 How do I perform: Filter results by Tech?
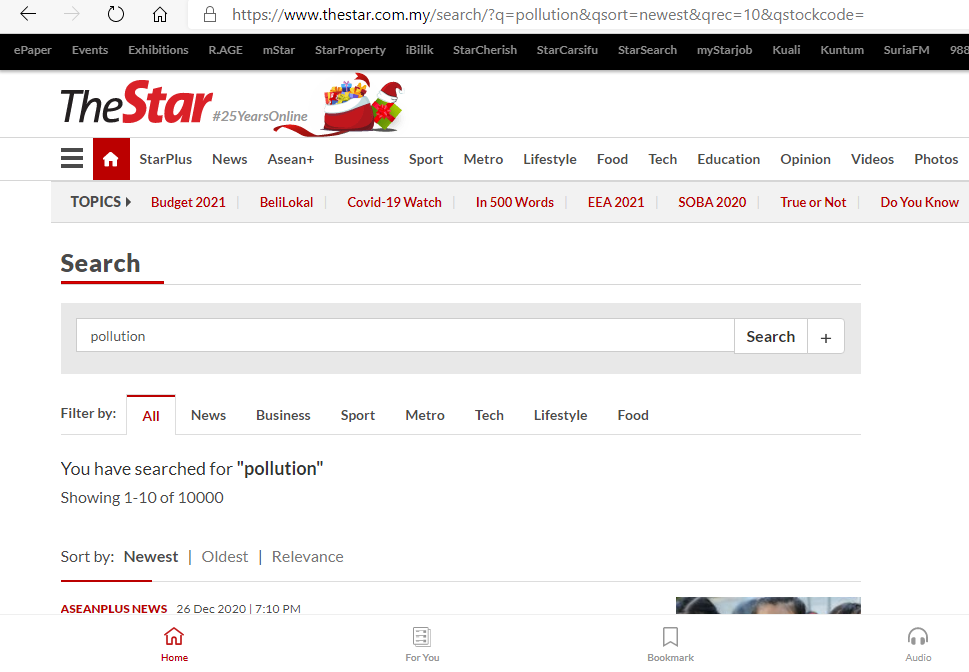tap(489, 415)
